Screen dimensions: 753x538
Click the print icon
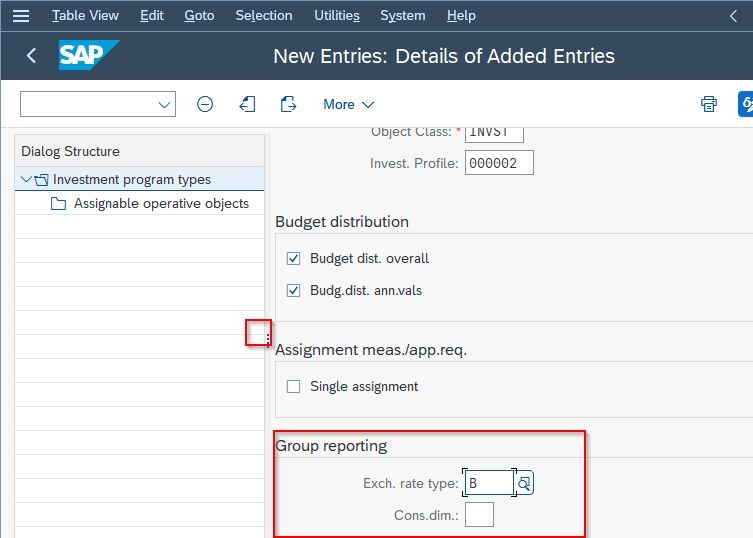point(709,104)
